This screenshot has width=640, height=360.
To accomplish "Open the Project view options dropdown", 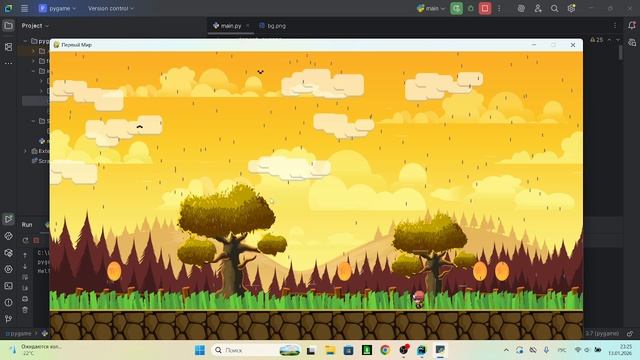I will [x=35, y=26].
